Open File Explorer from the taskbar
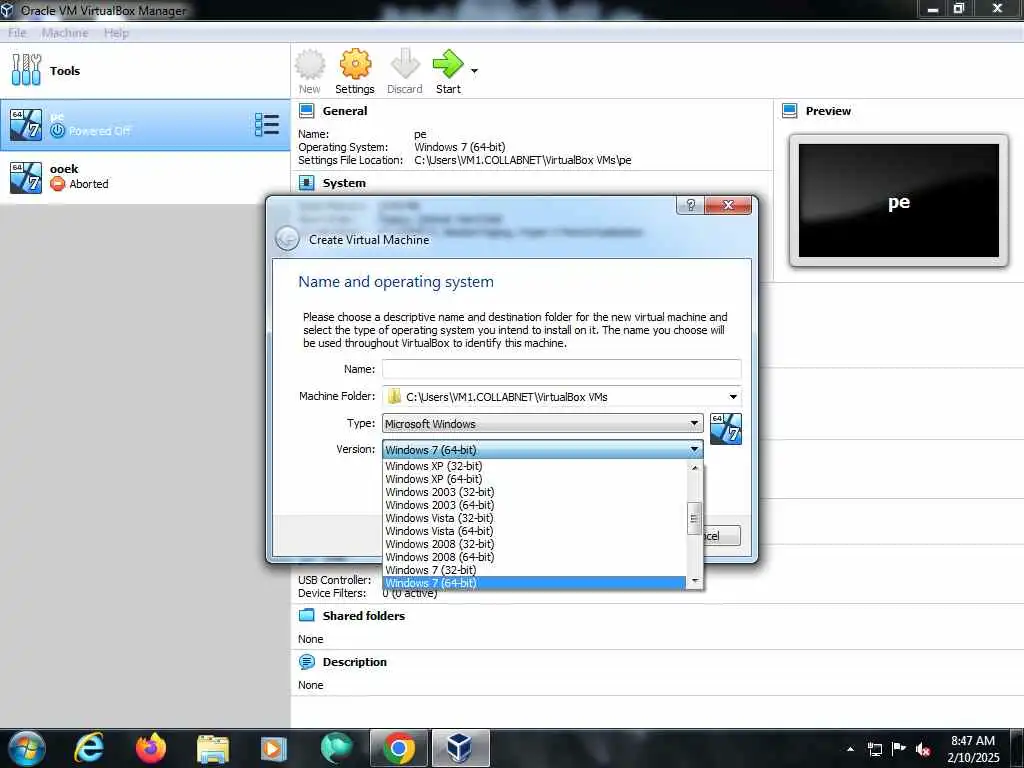The height and width of the screenshot is (768, 1024). (213, 748)
